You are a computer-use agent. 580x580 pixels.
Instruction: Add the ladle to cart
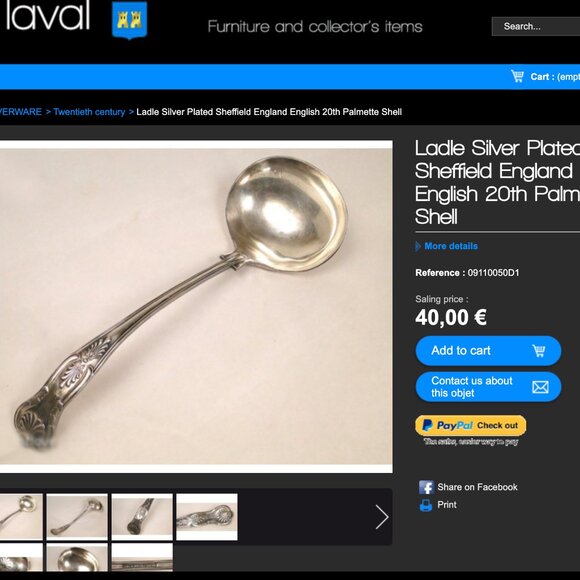coord(488,351)
